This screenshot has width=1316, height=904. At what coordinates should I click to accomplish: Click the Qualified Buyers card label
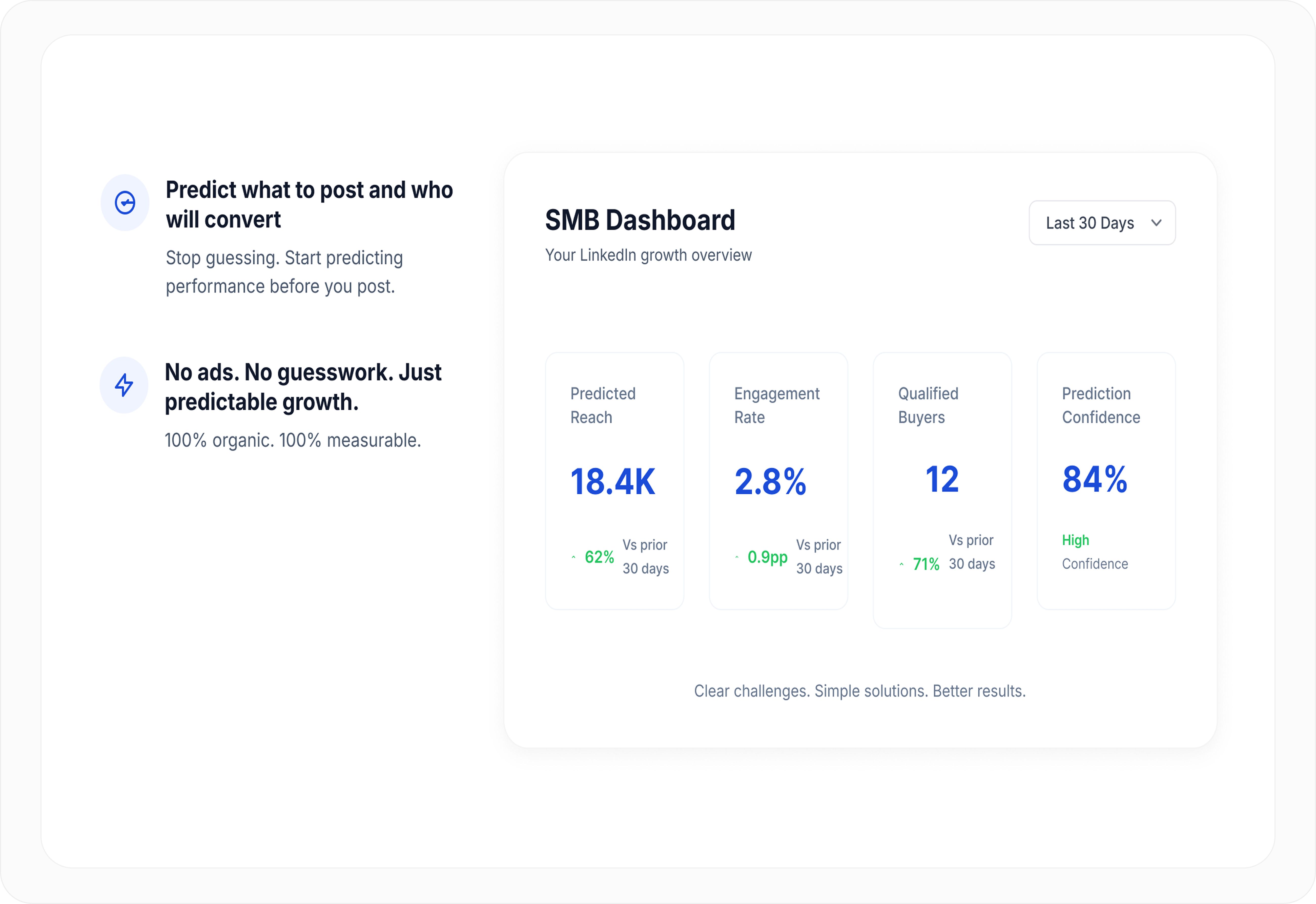tap(928, 406)
